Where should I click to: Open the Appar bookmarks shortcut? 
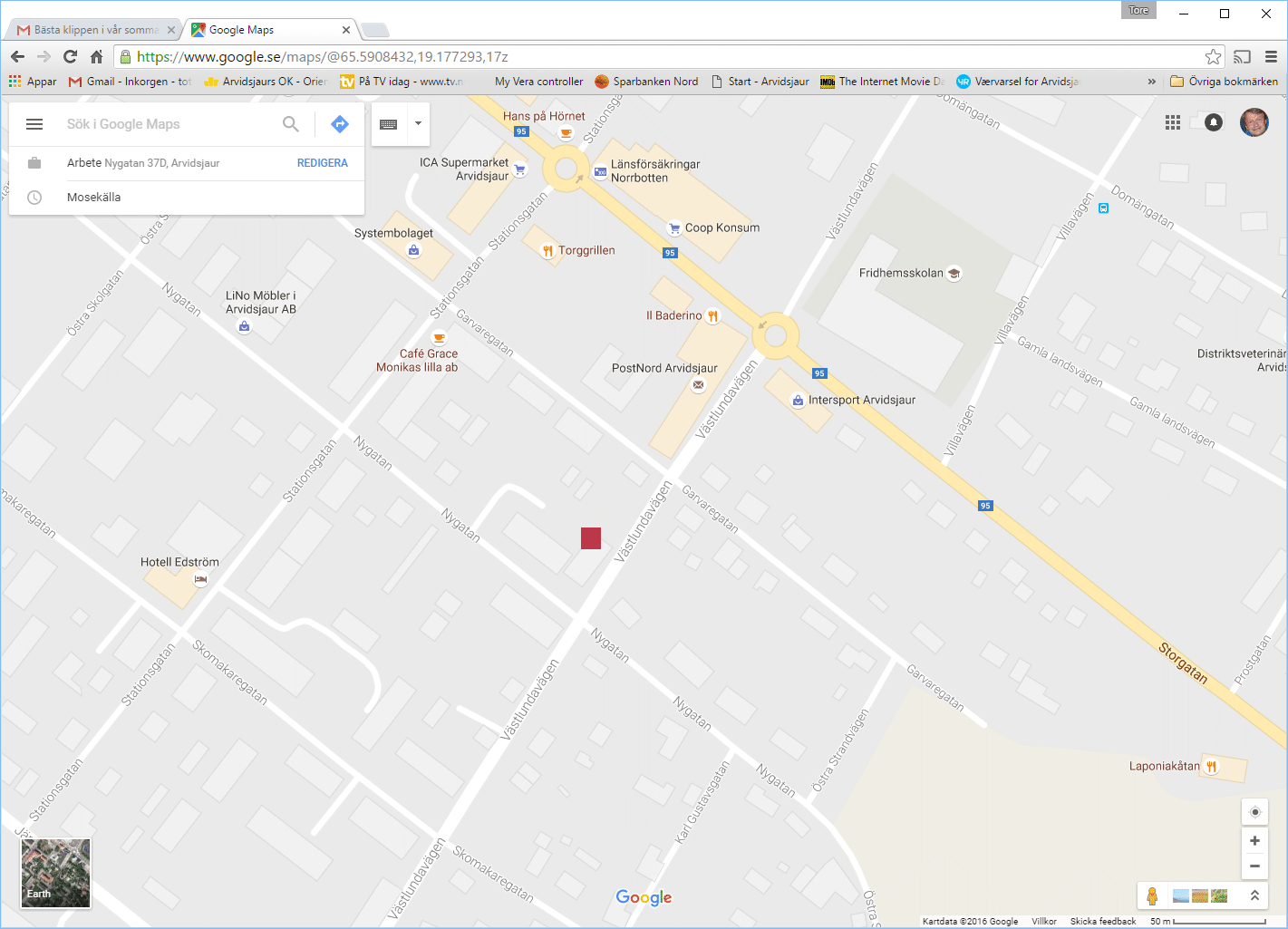(33, 82)
